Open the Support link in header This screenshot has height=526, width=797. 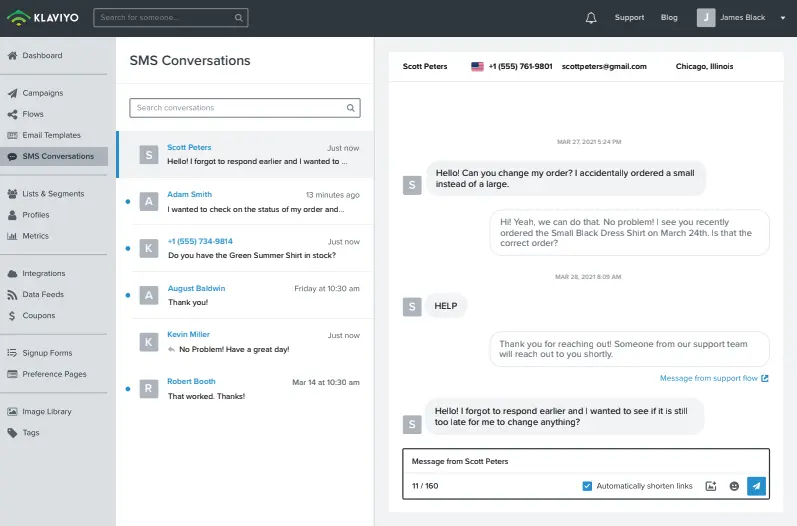click(629, 18)
